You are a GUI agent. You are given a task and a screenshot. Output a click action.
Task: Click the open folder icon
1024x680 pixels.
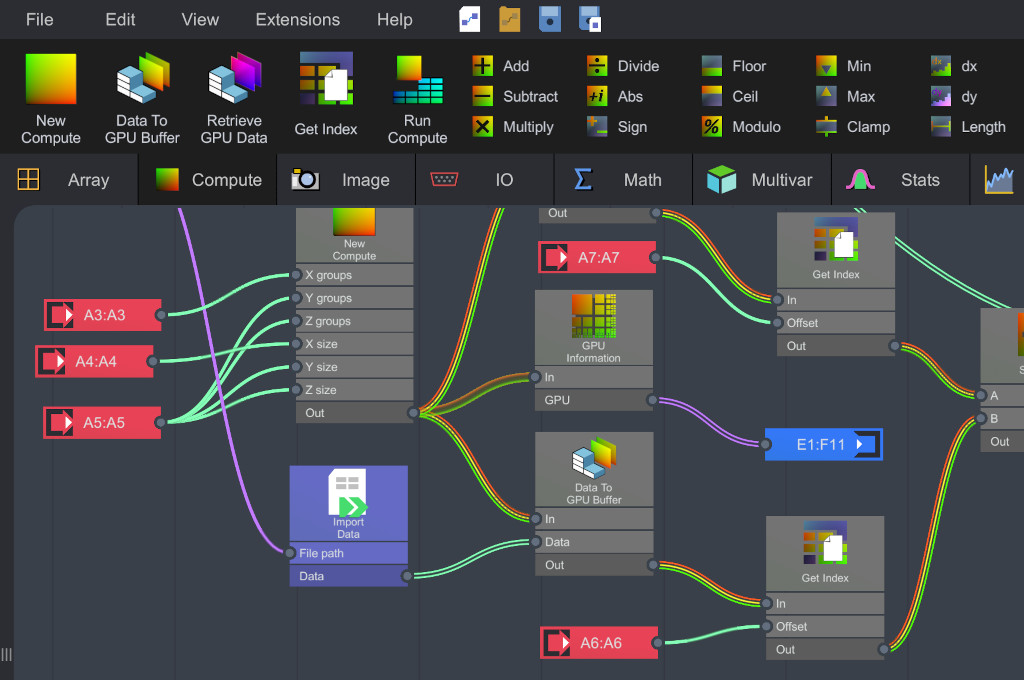[510, 19]
